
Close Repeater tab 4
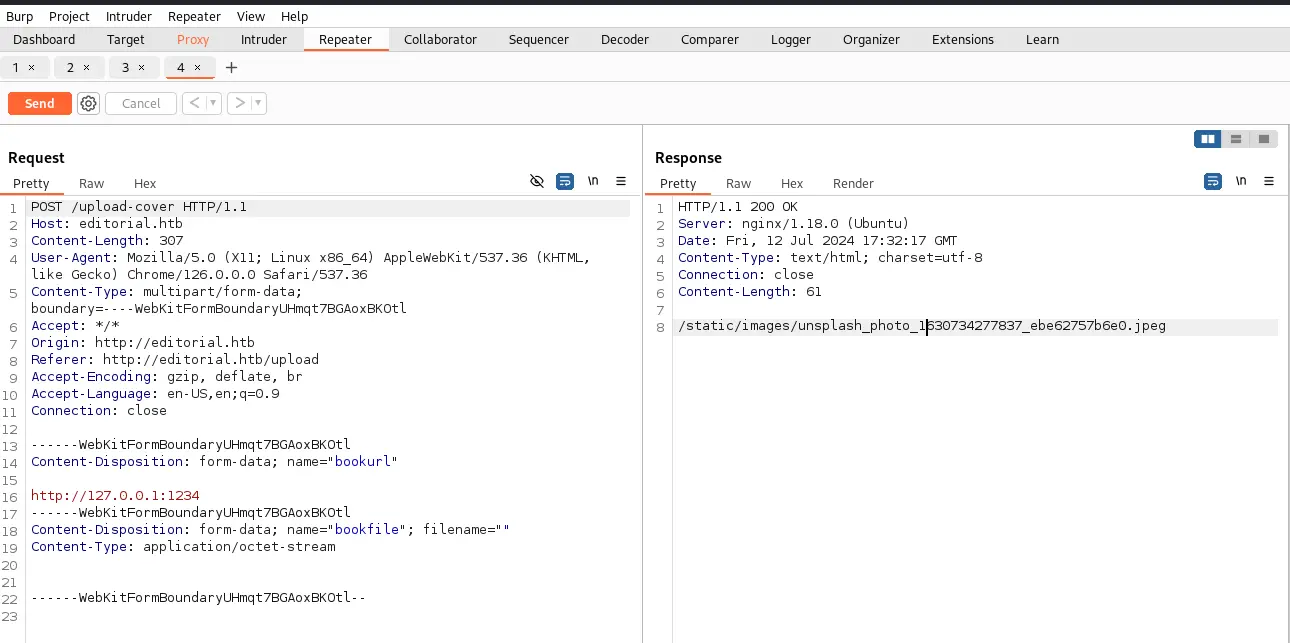[x=197, y=67]
